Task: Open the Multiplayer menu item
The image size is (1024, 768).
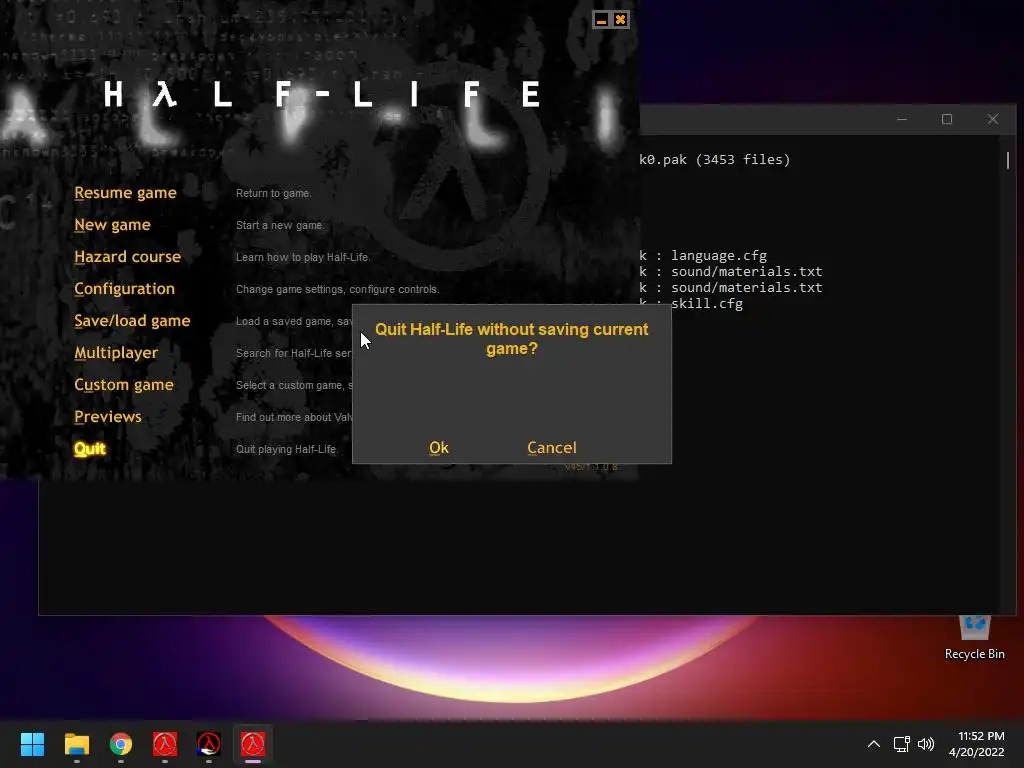Action: 116,353
